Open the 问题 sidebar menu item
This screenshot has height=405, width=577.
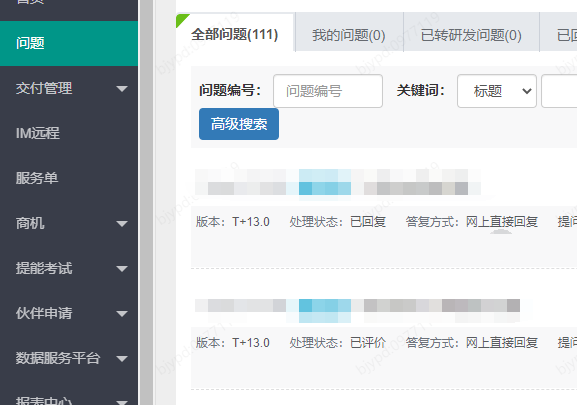click(x=69, y=43)
